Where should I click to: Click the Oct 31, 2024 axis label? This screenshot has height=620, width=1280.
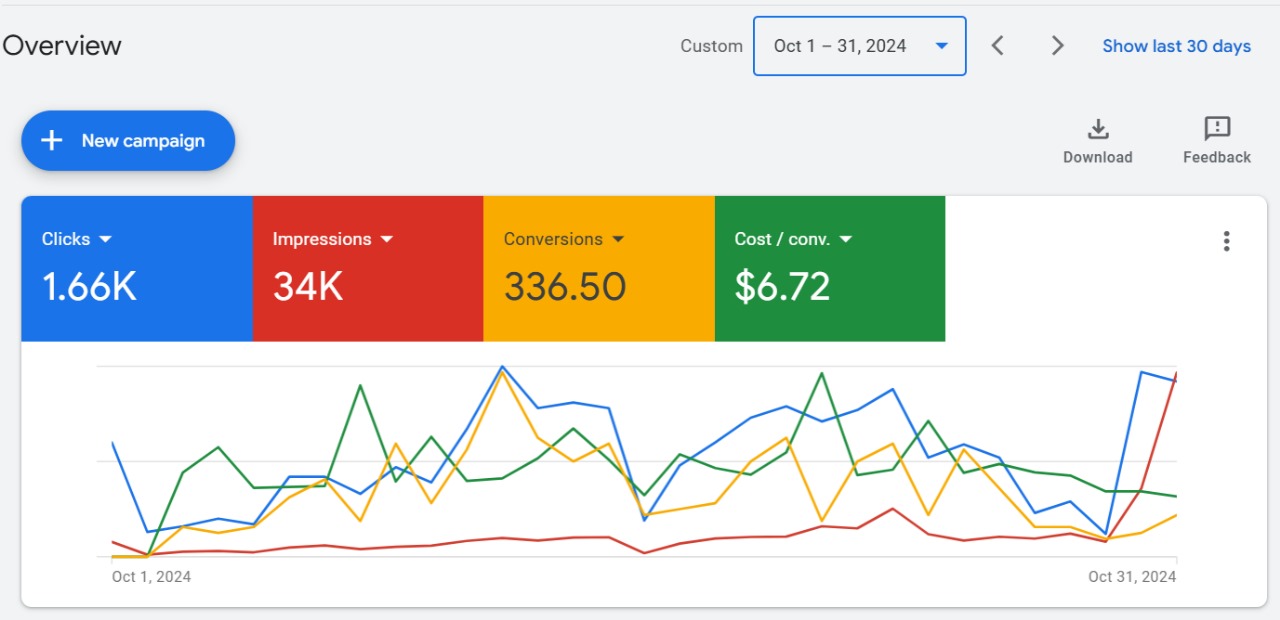click(x=1132, y=577)
